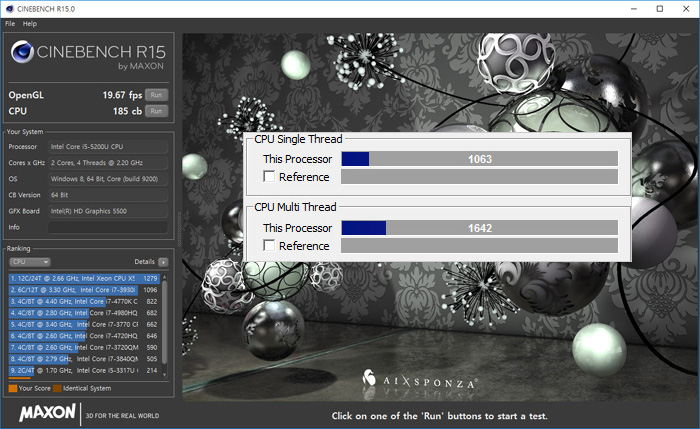Open the Help menu
The height and width of the screenshot is (429, 700).
click(30, 24)
